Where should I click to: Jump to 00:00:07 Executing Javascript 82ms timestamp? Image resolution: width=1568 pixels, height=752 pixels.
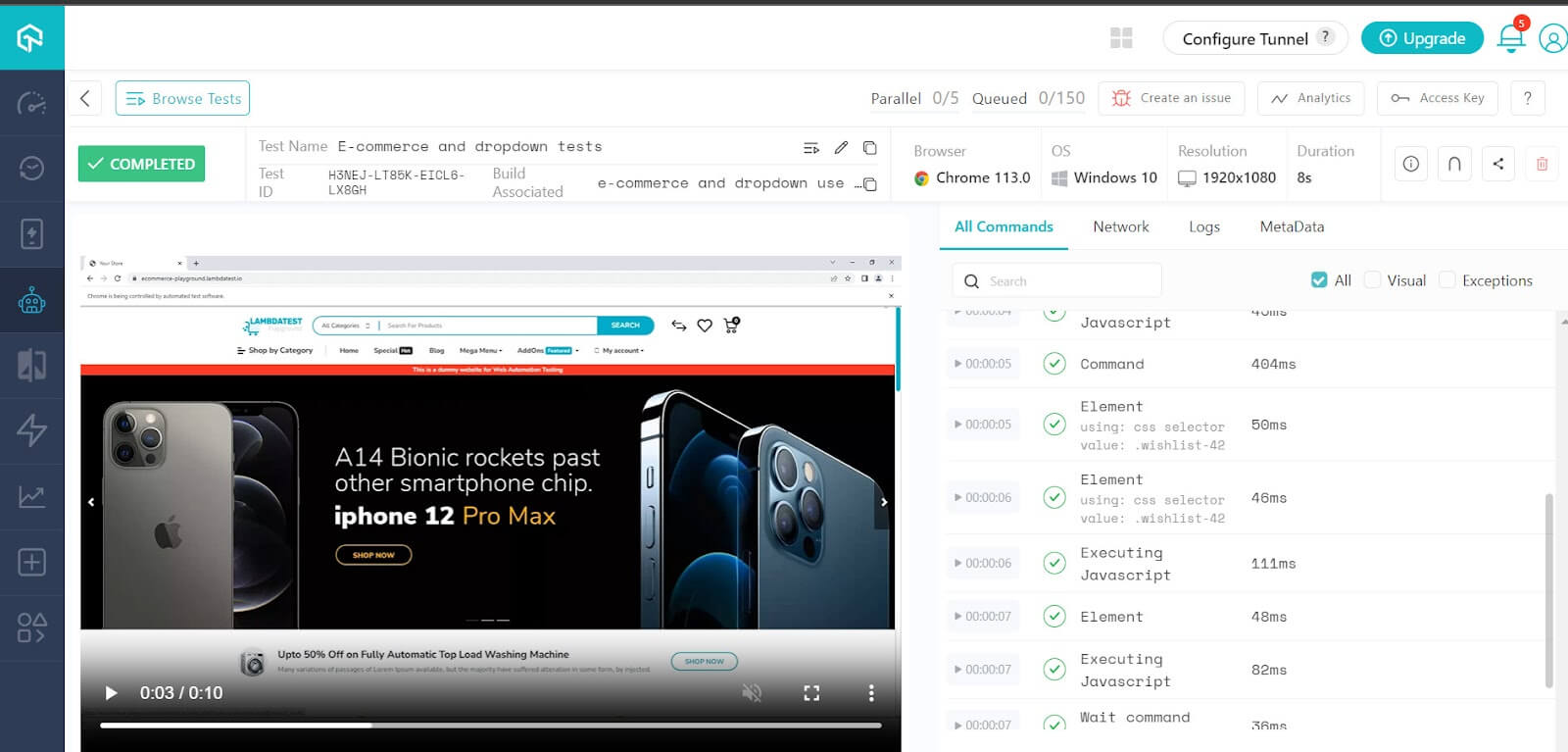coord(983,670)
